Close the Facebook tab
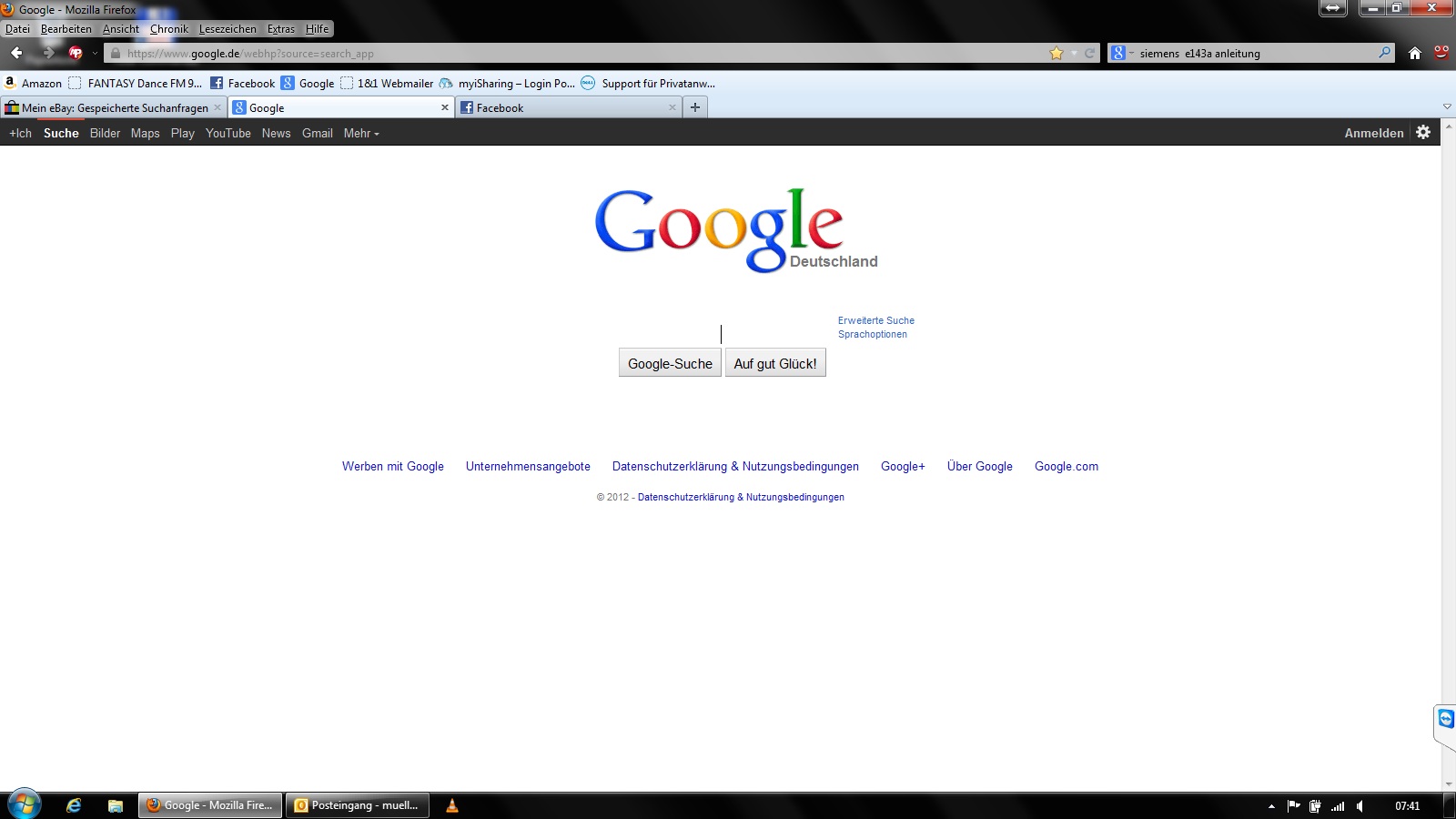The image size is (1456, 819). pyautogui.click(x=672, y=107)
